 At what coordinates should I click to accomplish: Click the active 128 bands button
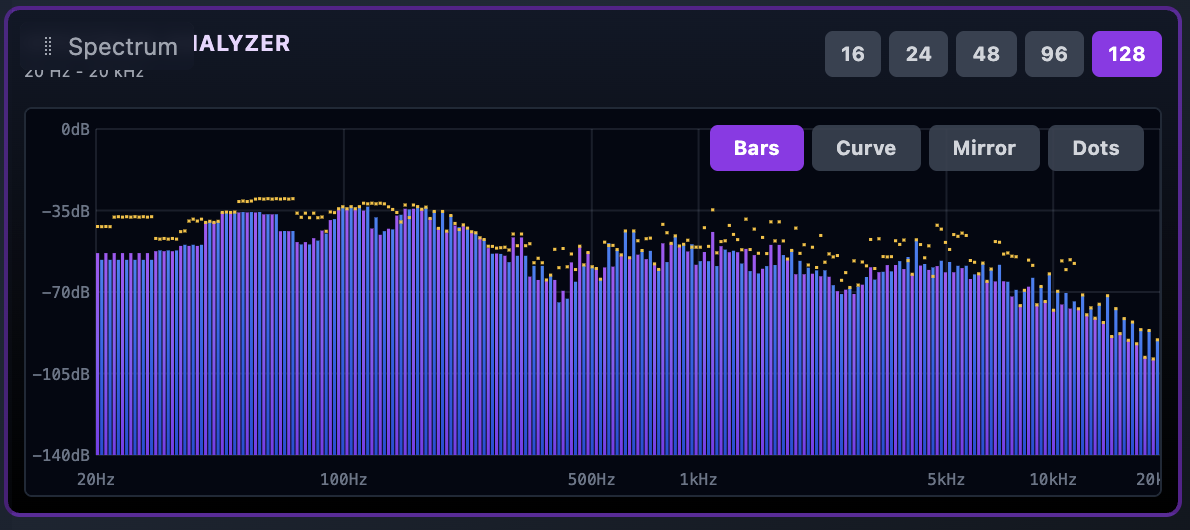click(1126, 54)
